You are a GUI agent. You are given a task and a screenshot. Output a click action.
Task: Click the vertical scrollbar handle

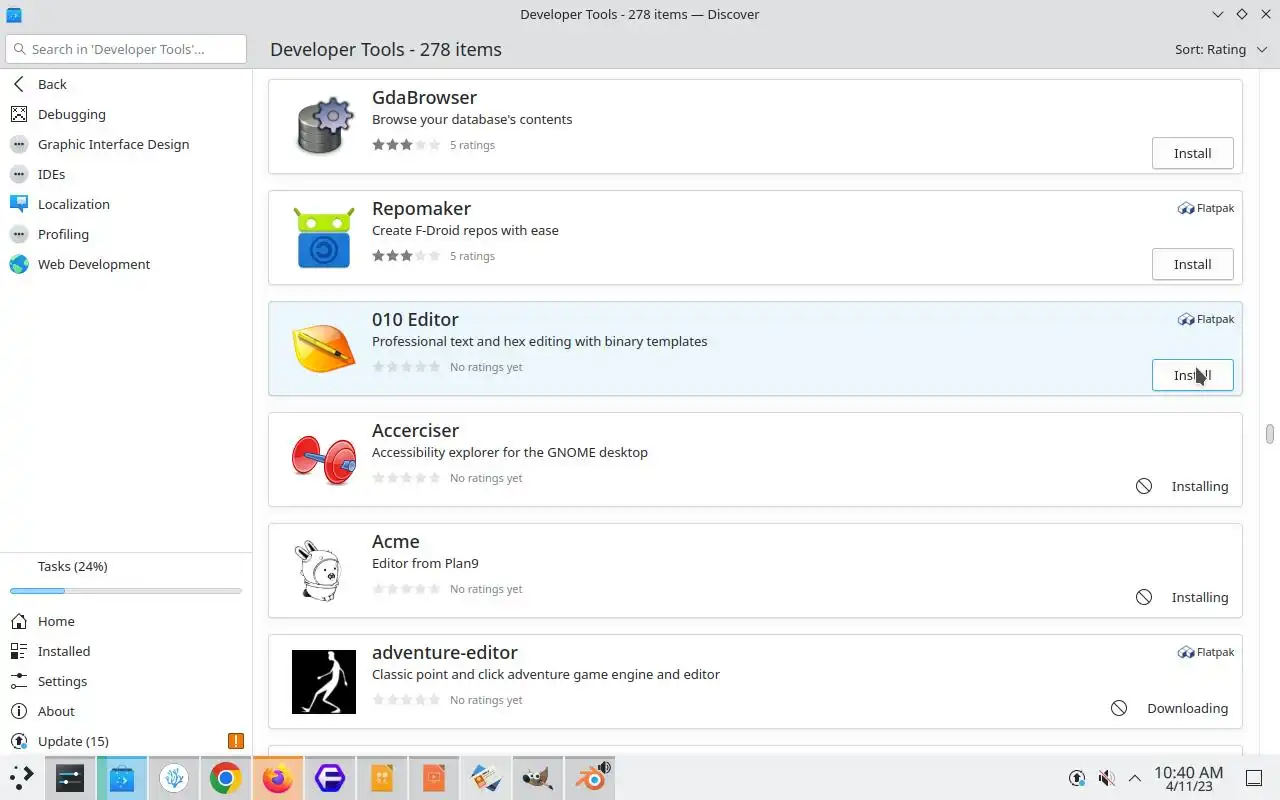click(1270, 434)
